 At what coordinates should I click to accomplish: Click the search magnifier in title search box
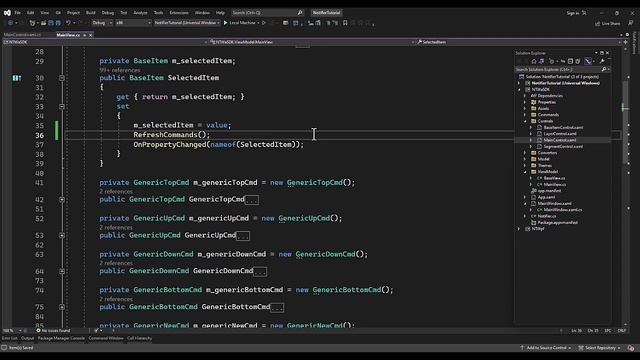click(x=300, y=13)
